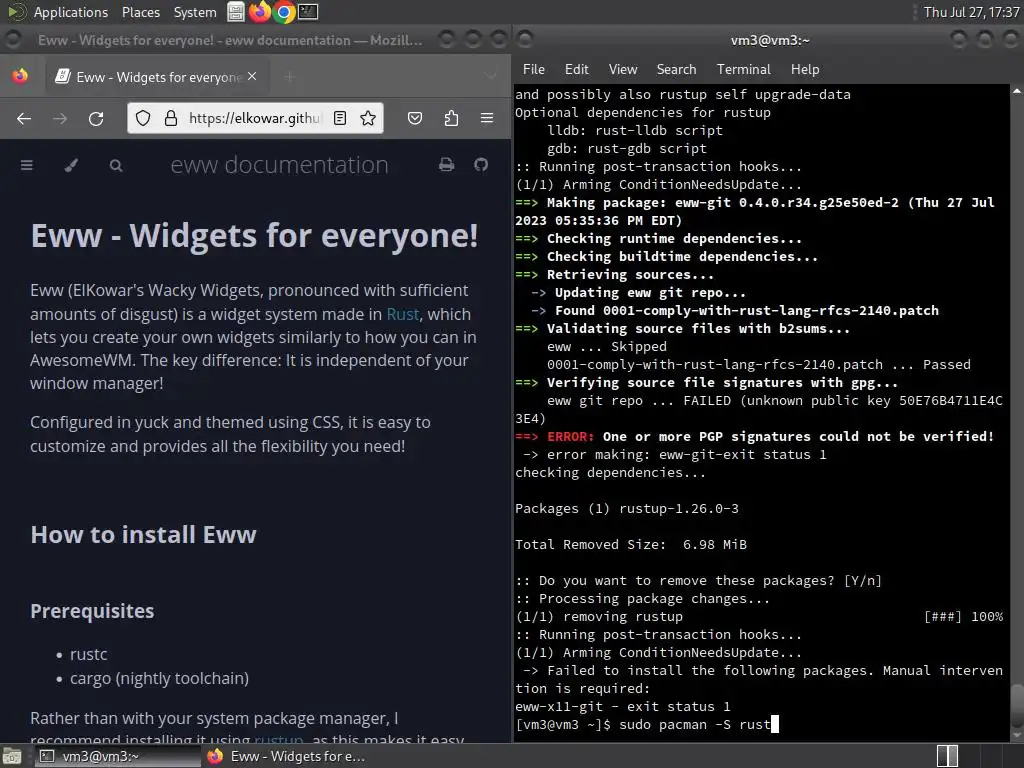Click the clock Thu Jul 27, 17:37
This screenshot has width=1024, height=768.
(970, 12)
